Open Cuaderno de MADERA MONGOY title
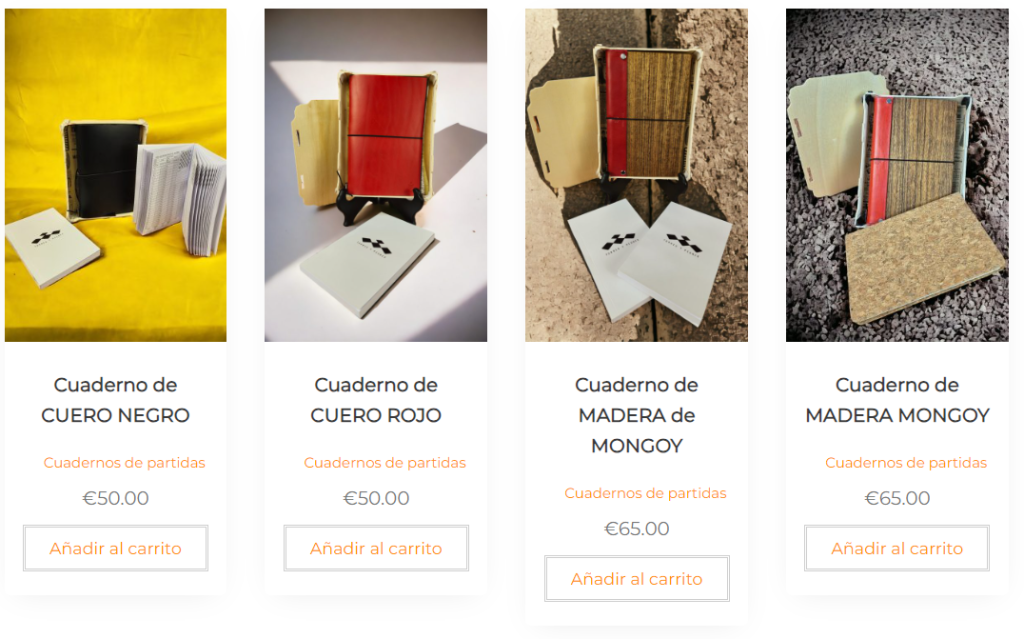Viewport: 1024px width, 639px height. tap(897, 400)
